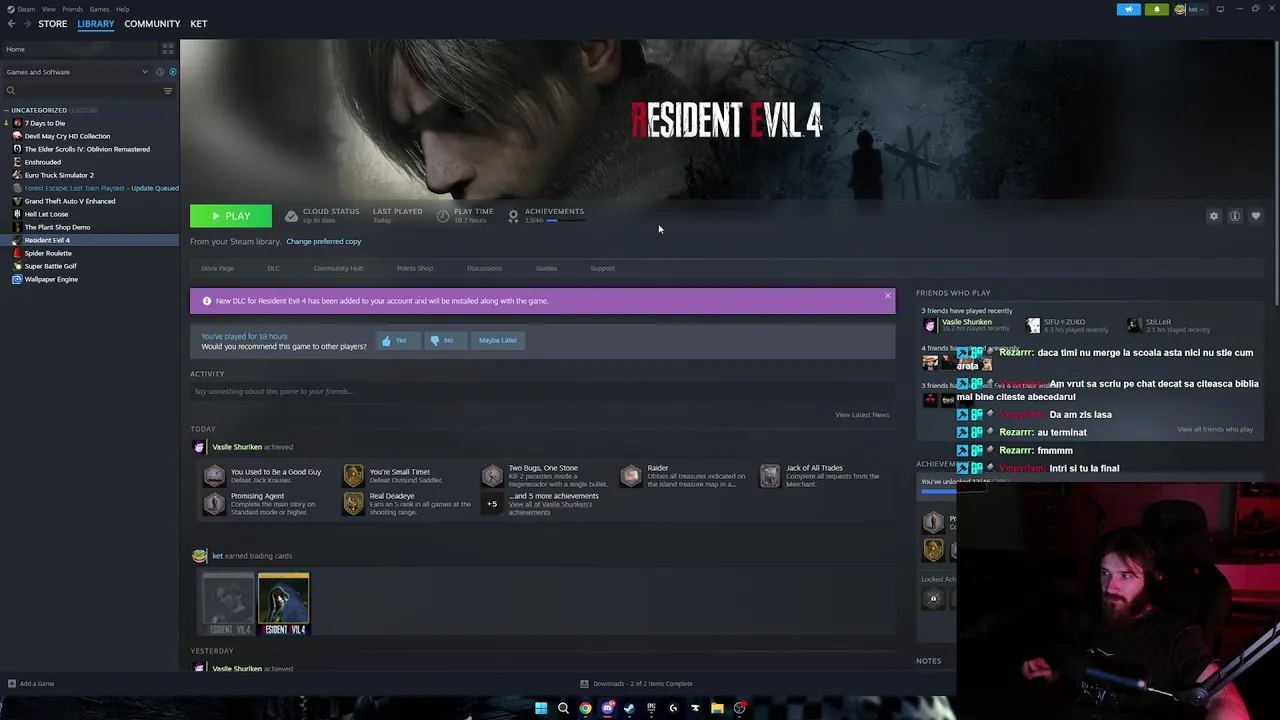This screenshot has width=1280, height=720.
Task: Open the STORE tab
Action: tap(52, 24)
